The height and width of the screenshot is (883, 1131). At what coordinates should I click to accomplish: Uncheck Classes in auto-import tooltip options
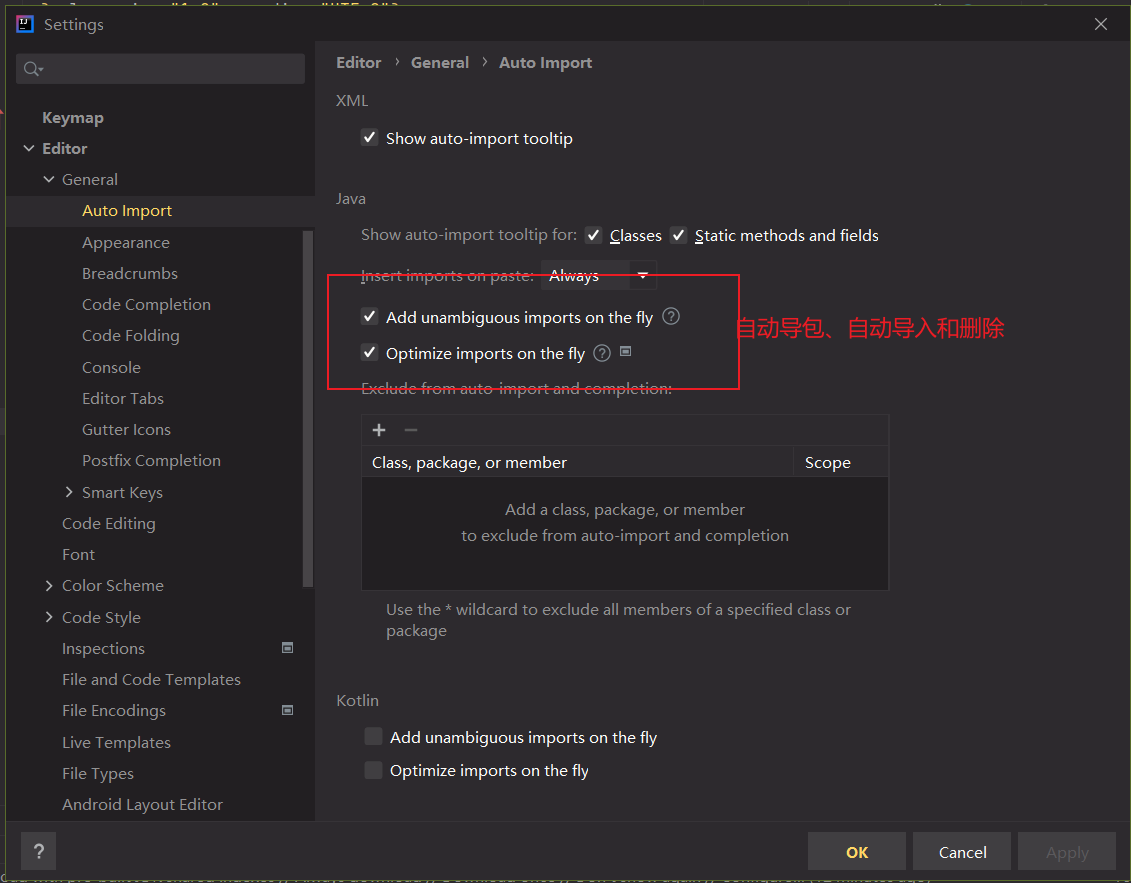pyautogui.click(x=593, y=235)
